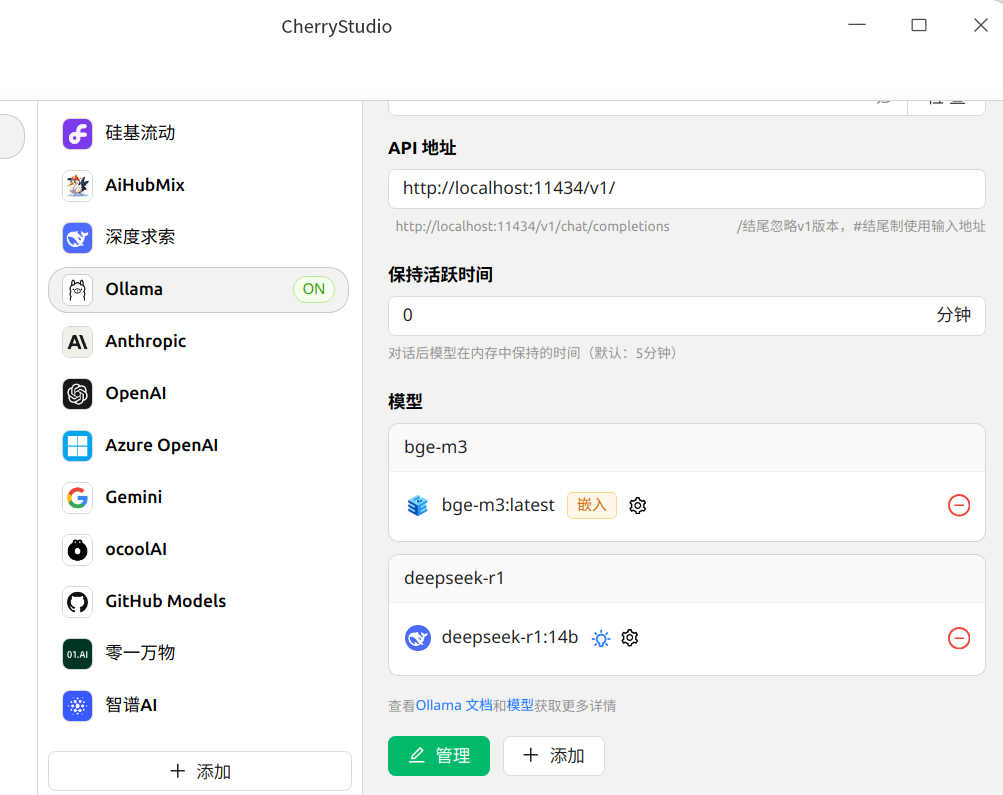Open settings gear for bge-m3:latest
The image size is (1003, 795).
click(637, 505)
